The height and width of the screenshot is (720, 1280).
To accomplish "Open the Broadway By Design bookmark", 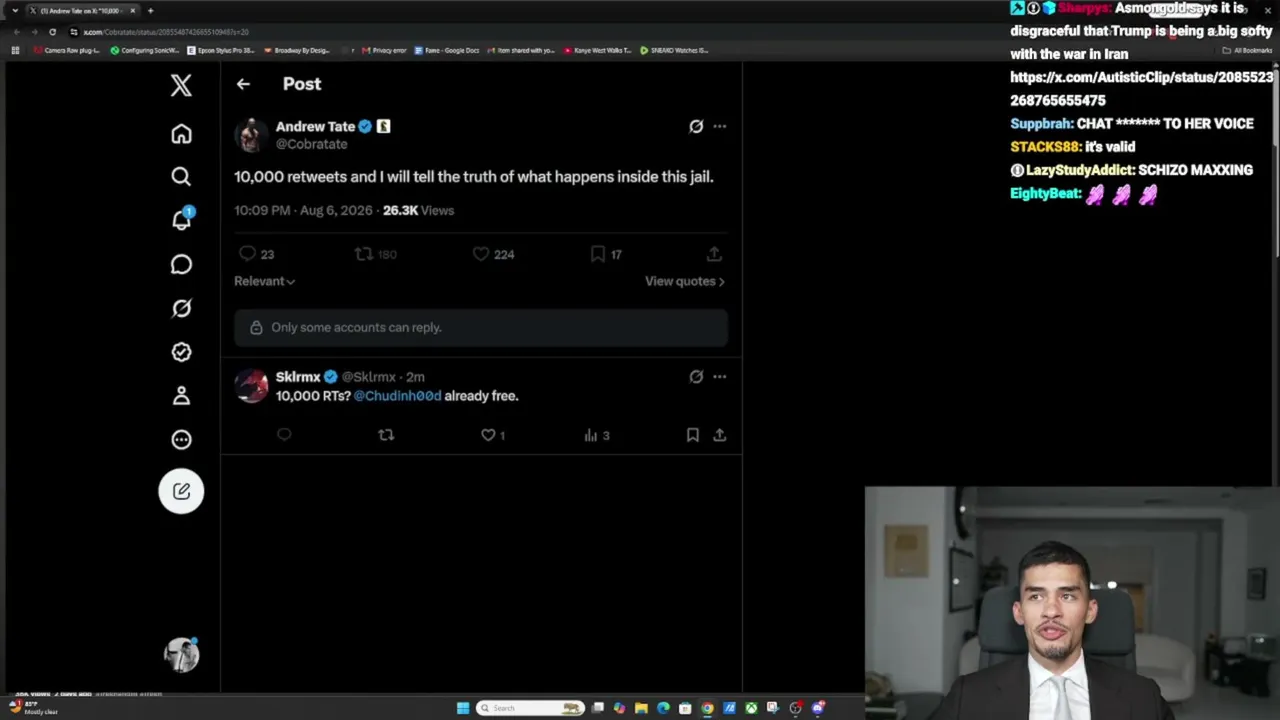I will click(x=297, y=50).
